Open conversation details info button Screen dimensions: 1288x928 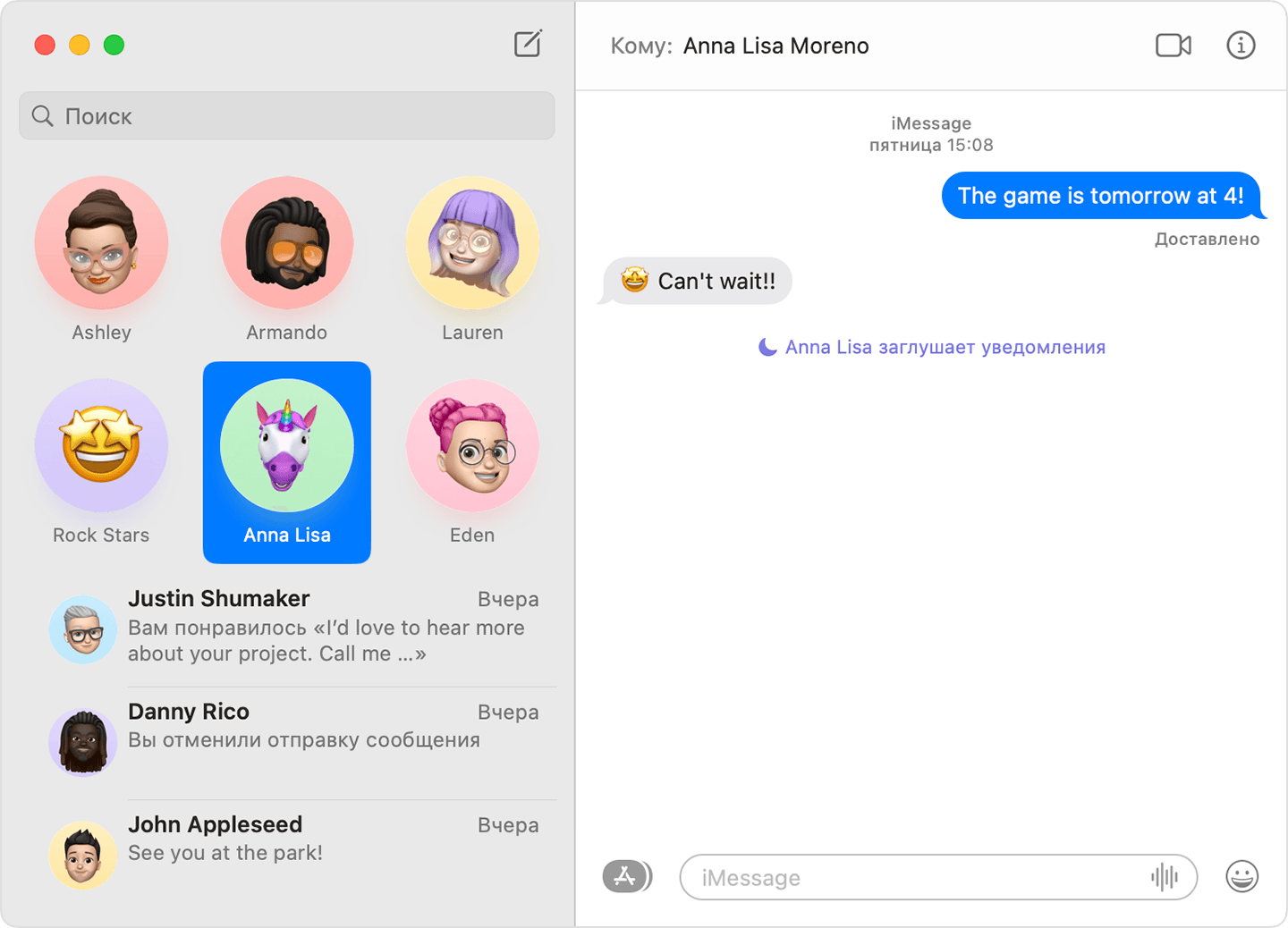click(1241, 45)
